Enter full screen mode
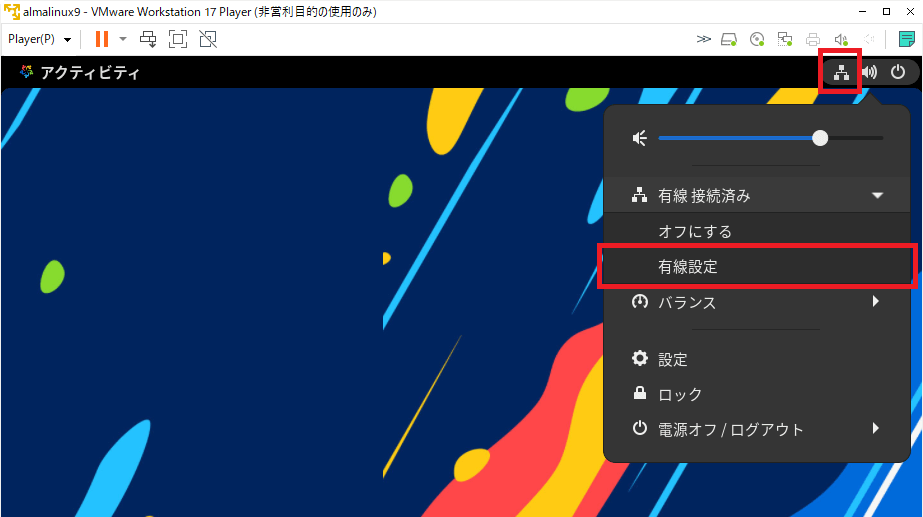 pos(178,39)
